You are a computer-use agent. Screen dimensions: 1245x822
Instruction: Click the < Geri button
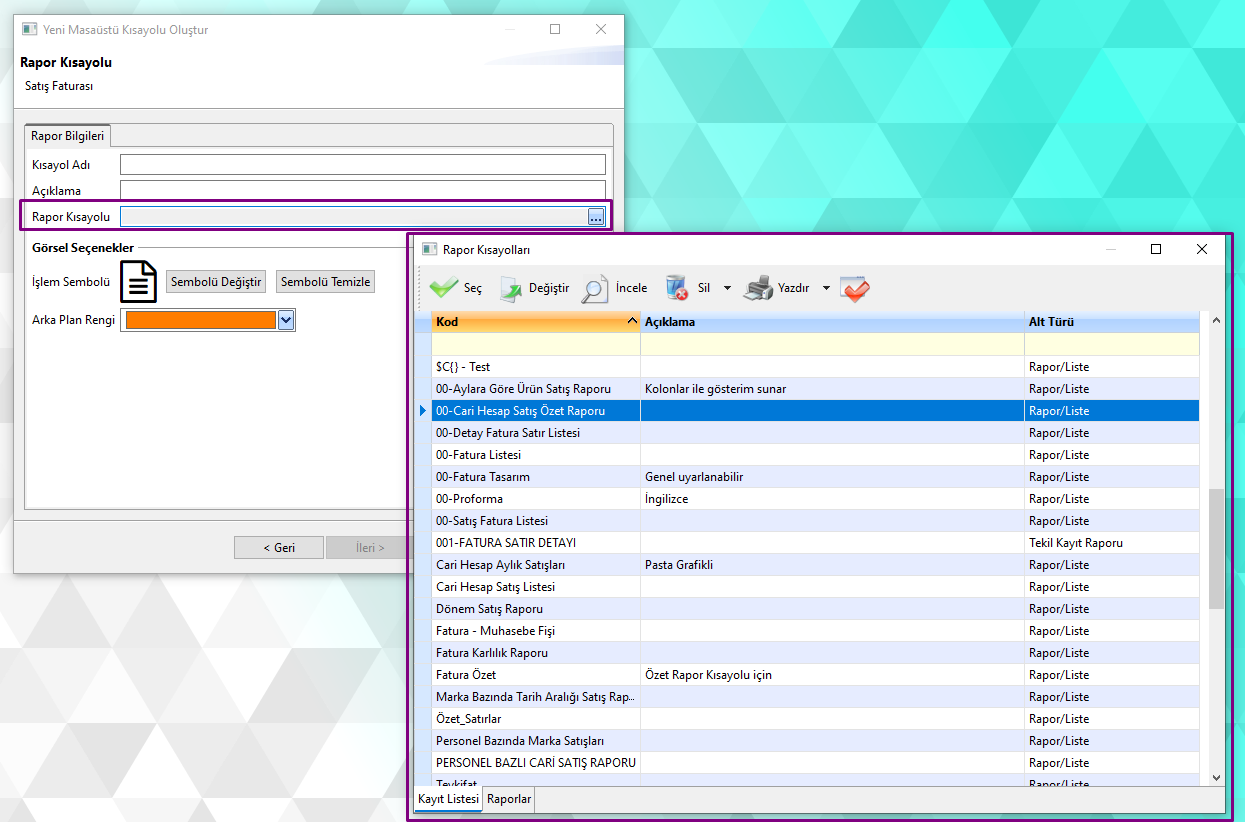point(278,548)
